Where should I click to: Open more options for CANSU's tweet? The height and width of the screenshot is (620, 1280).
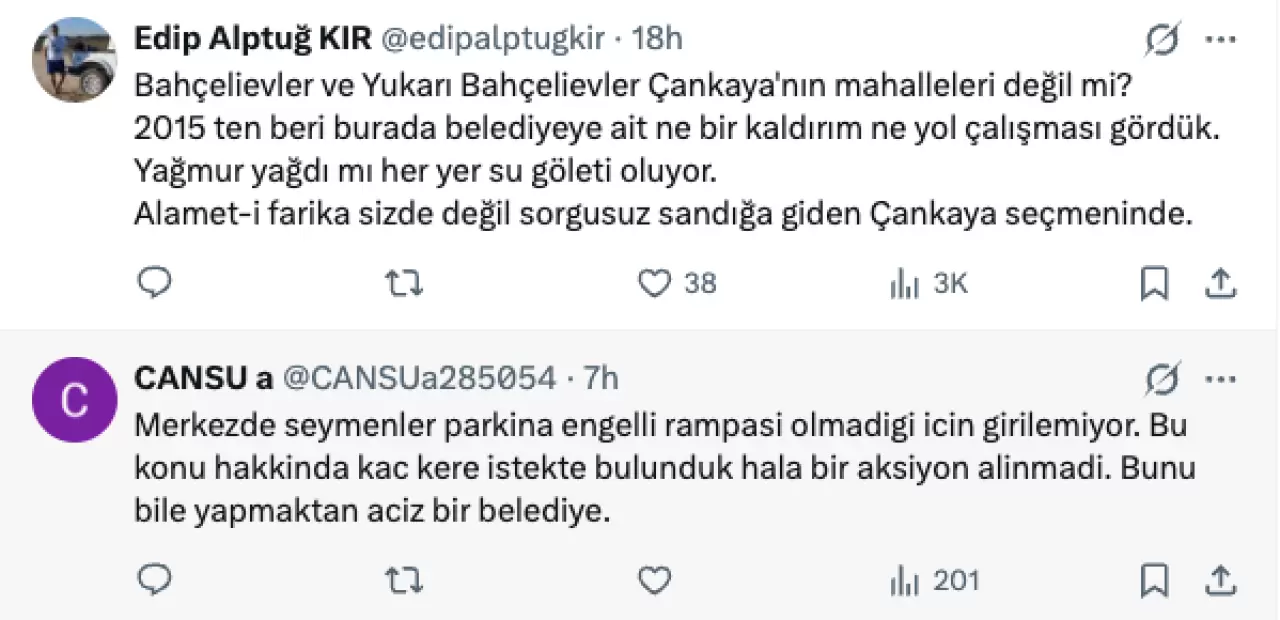point(1221,378)
